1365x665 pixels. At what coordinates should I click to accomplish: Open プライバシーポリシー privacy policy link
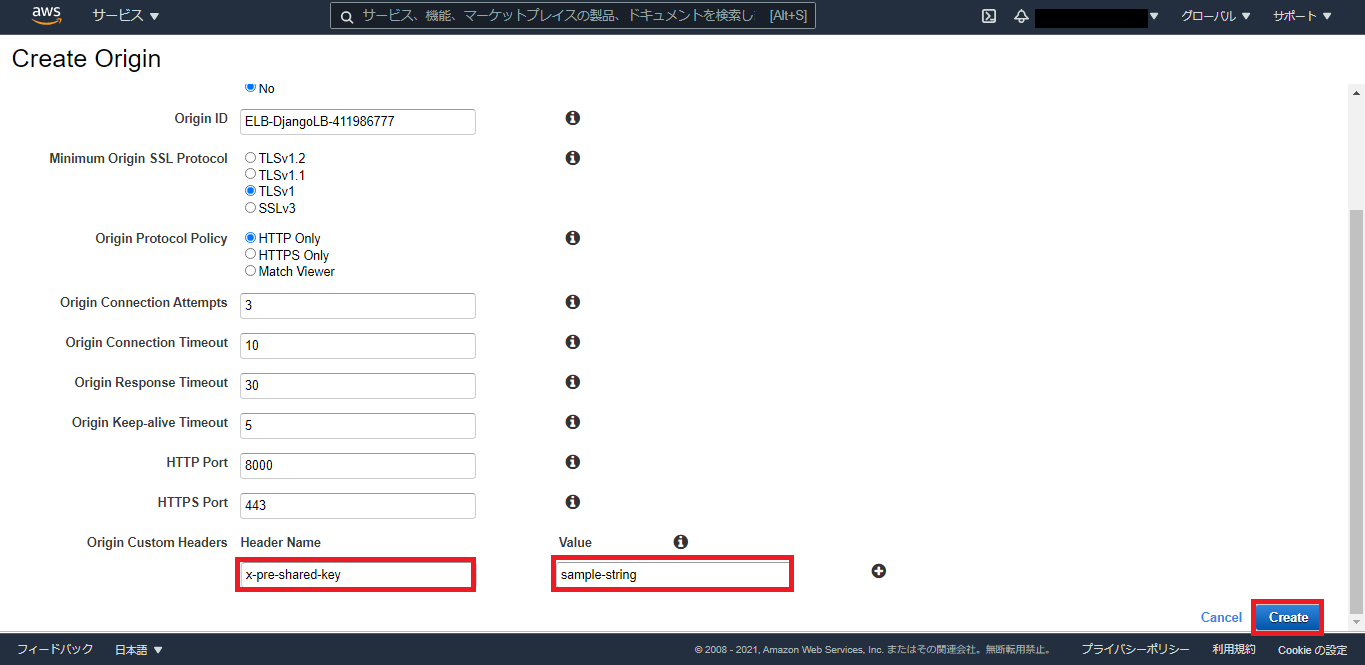tap(1135, 649)
